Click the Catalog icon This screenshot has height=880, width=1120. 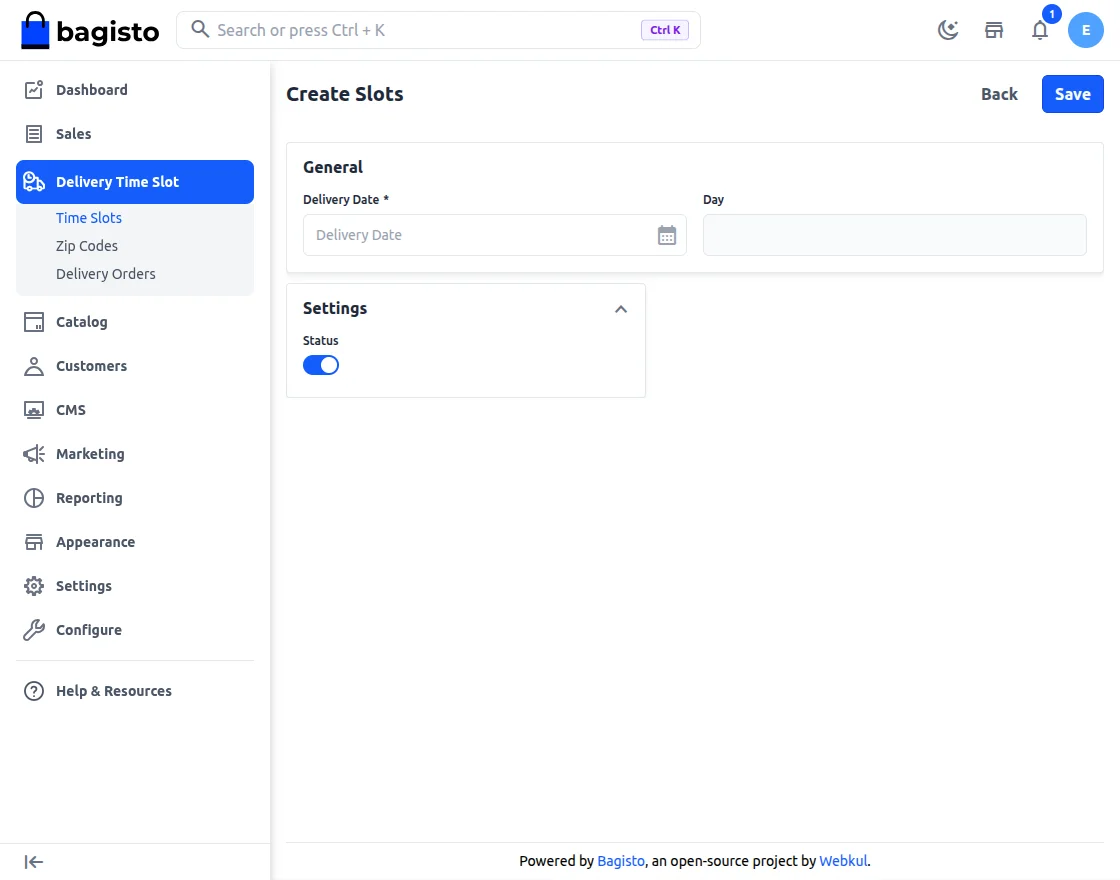click(x=34, y=321)
